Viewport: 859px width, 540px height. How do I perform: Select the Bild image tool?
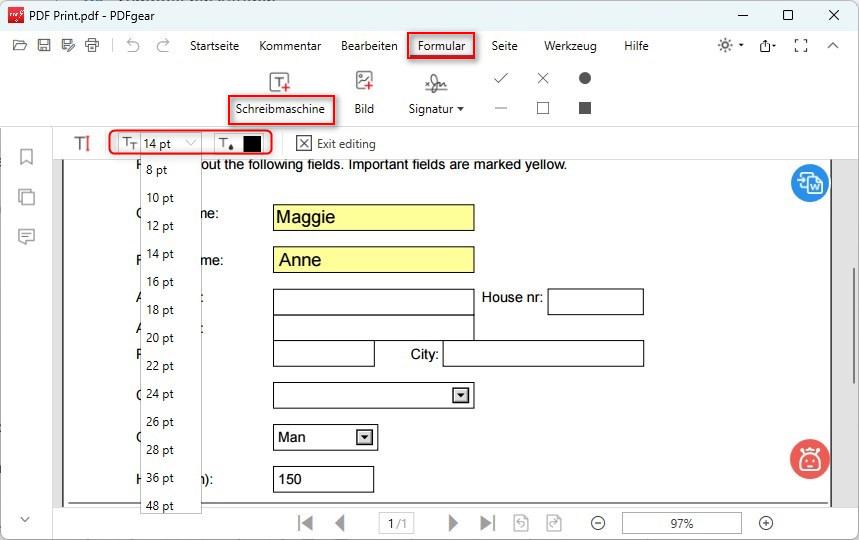pos(364,92)
